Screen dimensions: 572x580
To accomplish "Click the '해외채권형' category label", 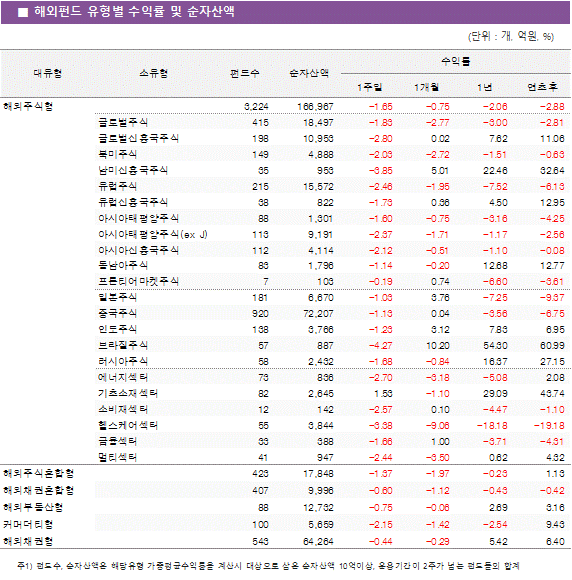I will [28, 541].
